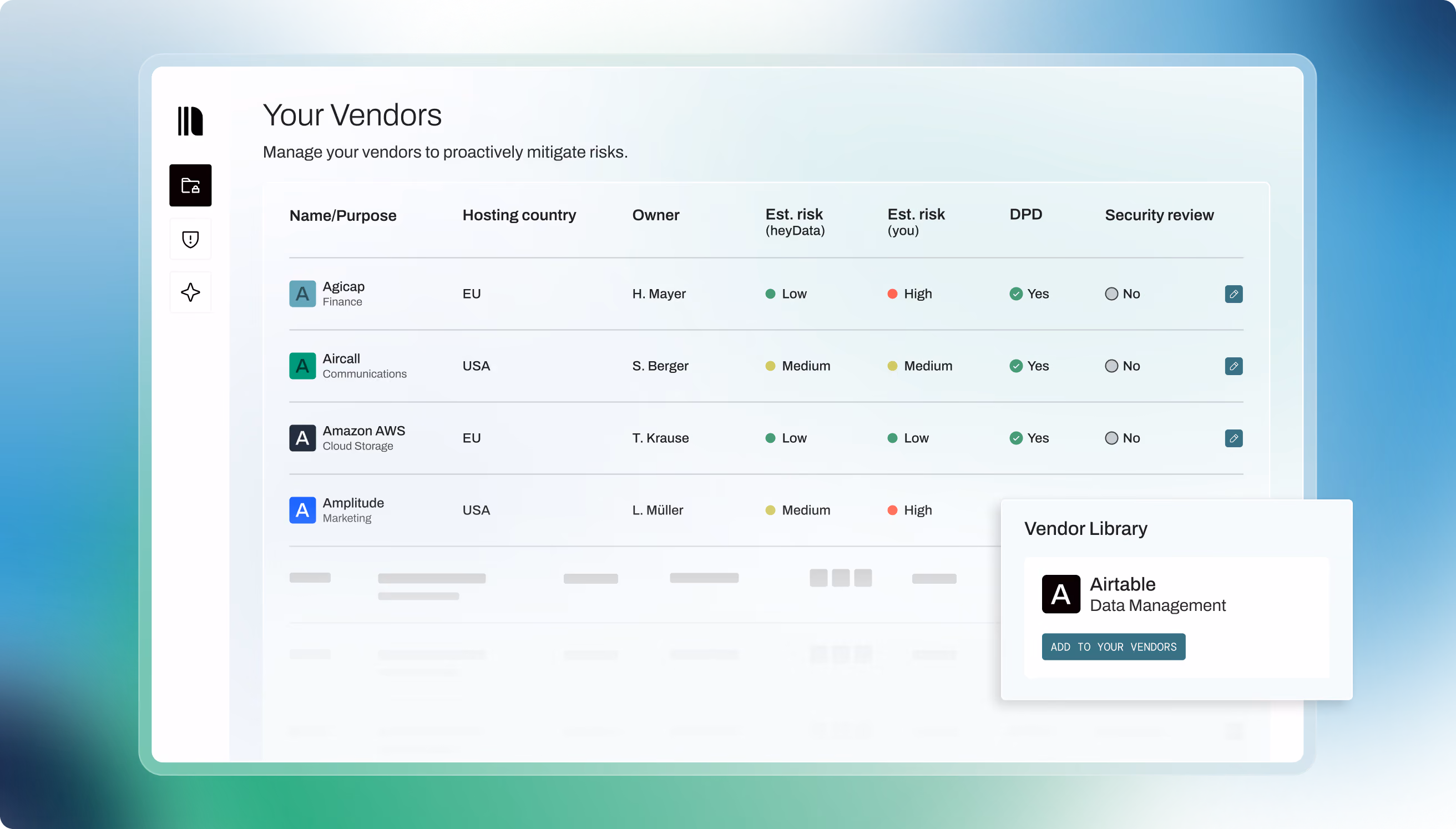Click the Amplitude logo tile
The width and height of the screenshot is (1456, 829).
pos(302,510)
